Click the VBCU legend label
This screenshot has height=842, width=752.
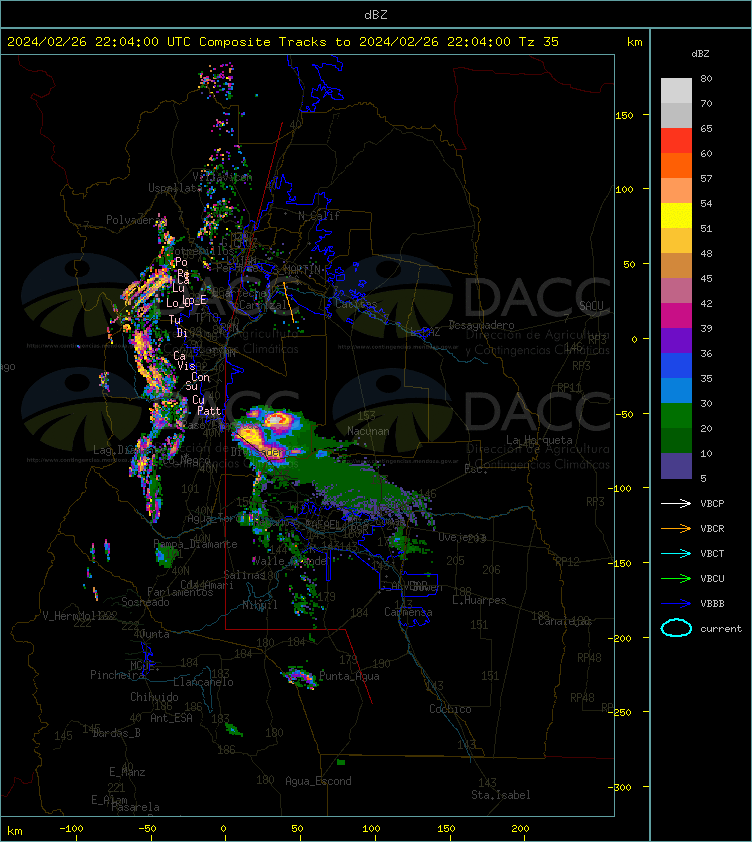pos(712,578)
